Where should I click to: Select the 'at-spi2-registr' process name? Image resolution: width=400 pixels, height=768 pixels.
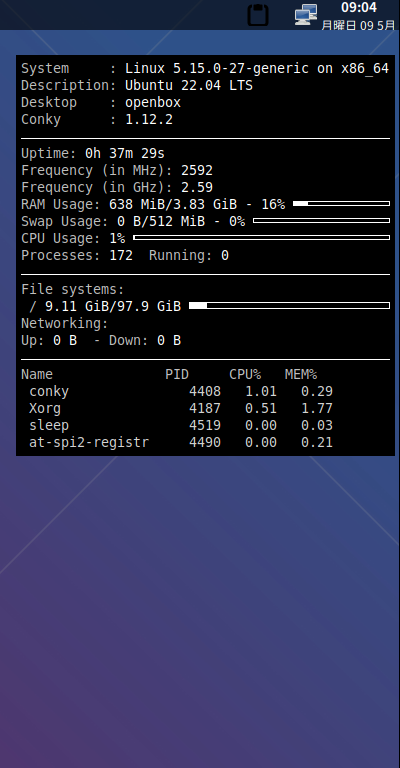click(89, 443)
